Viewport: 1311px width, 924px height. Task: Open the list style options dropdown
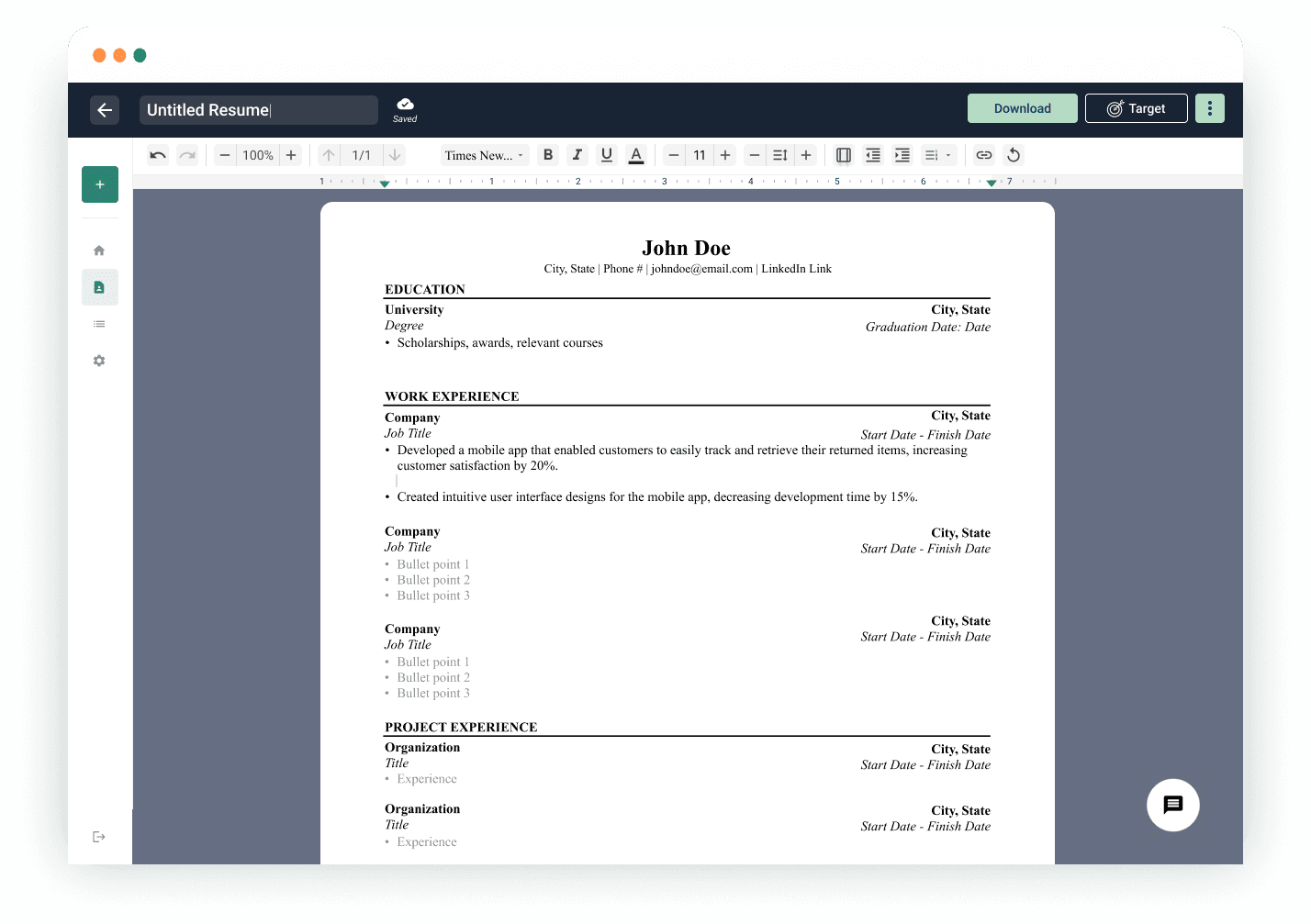coord(938,155)
